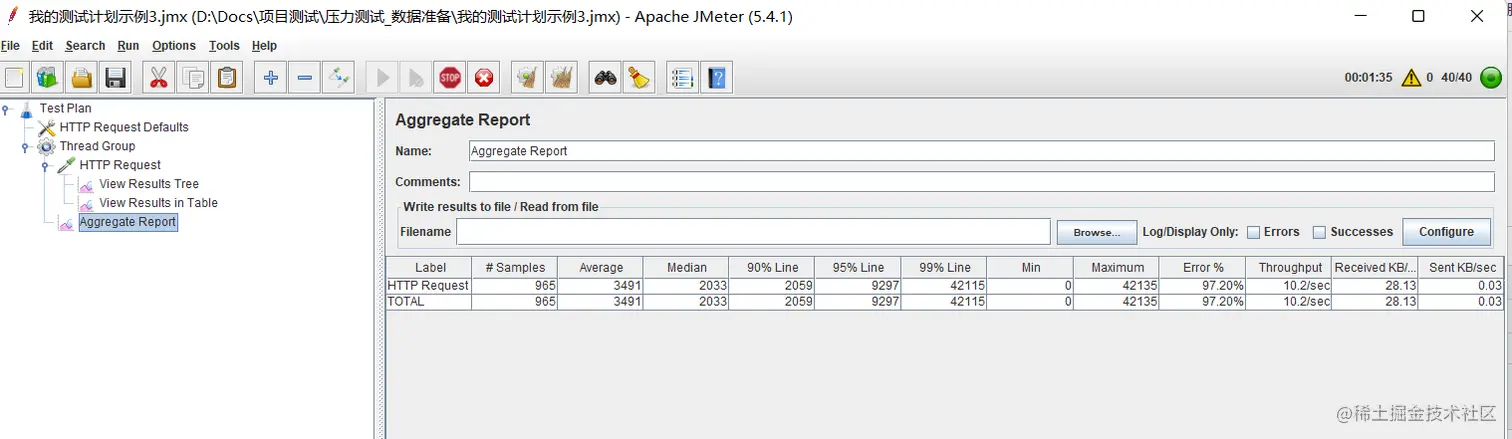Collapse the Thread Group node toggle

[x=26, y=146]
